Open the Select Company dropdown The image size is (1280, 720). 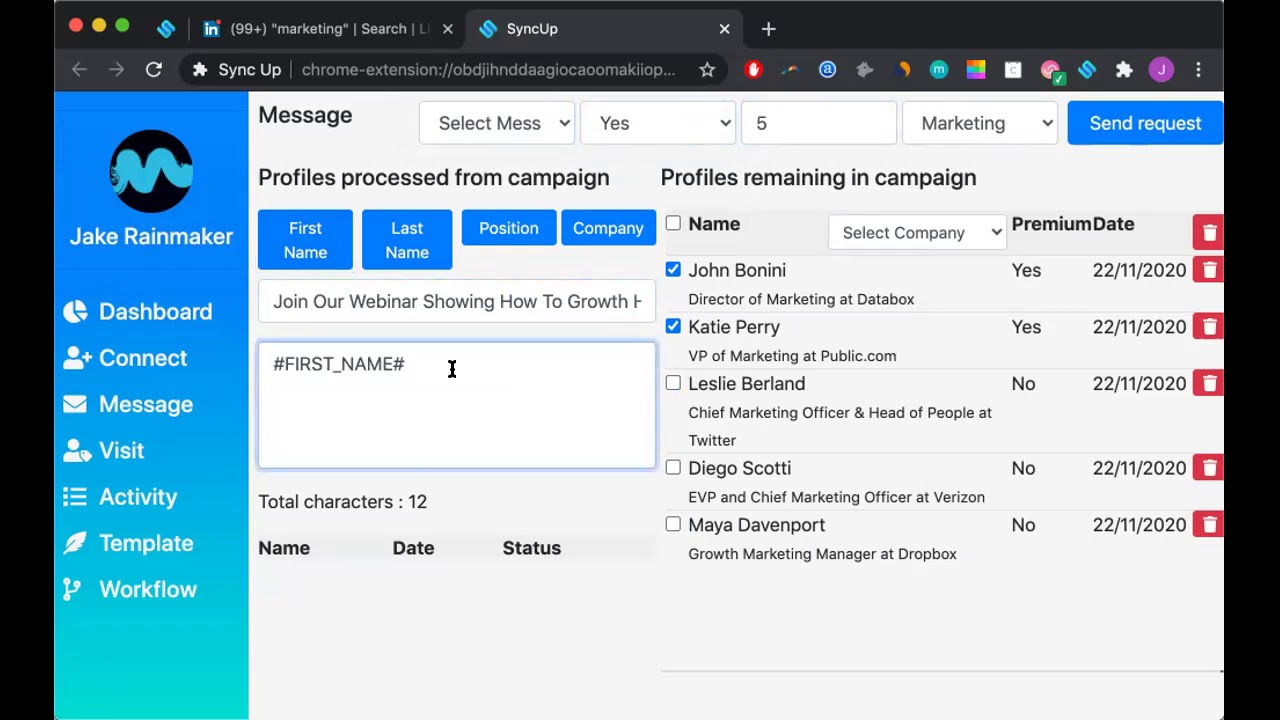[x=917, y=233]
